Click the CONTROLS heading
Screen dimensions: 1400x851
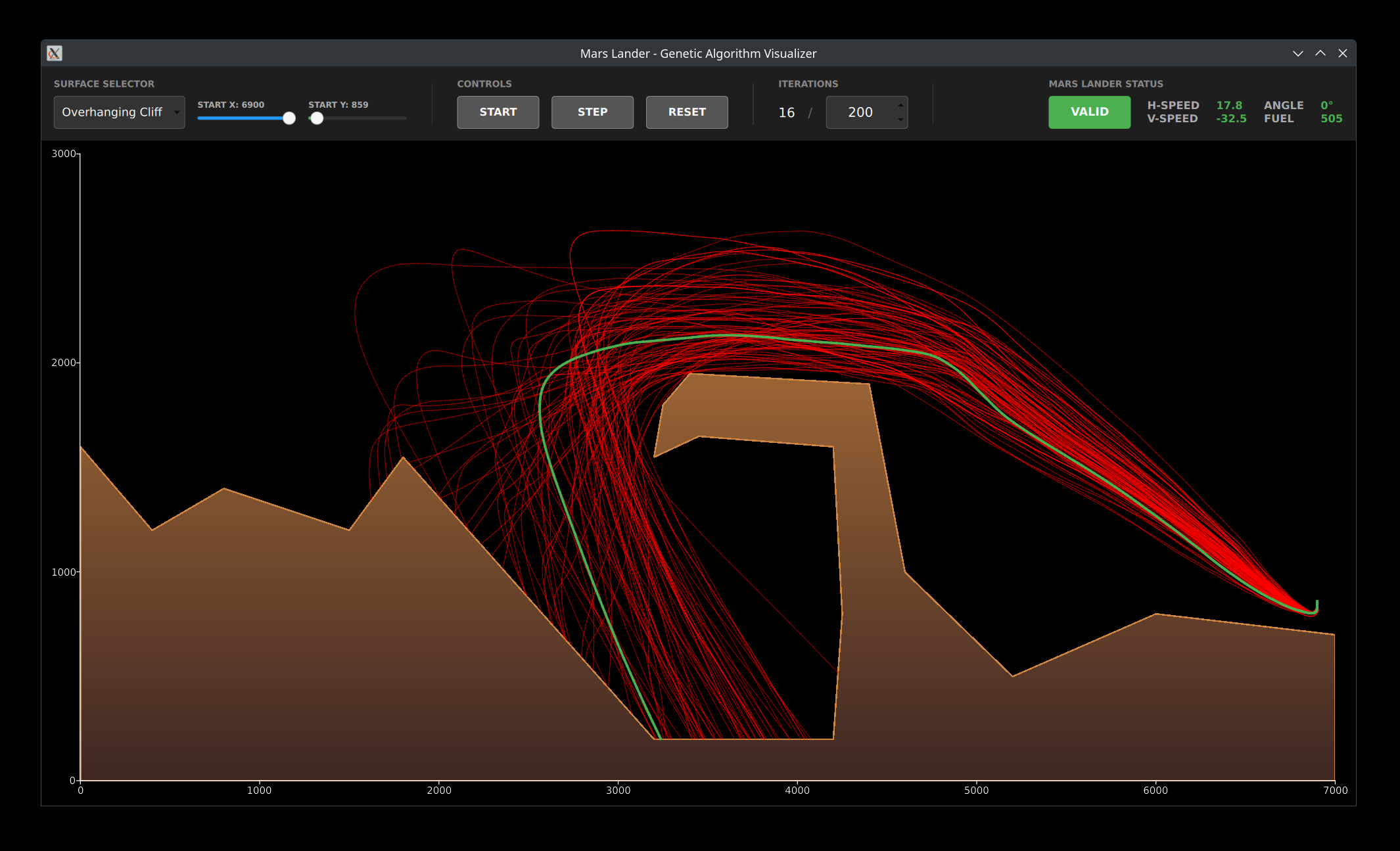[484, 84]
